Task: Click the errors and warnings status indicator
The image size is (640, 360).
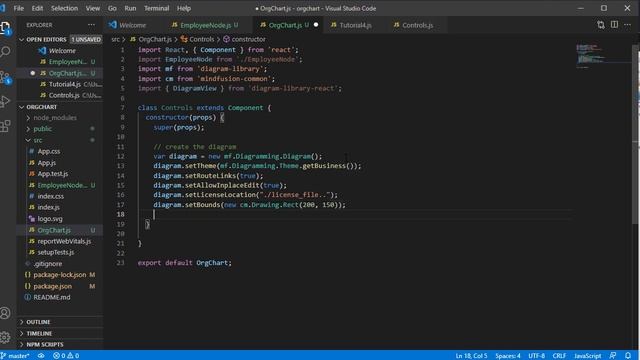Action: [66, 356]
